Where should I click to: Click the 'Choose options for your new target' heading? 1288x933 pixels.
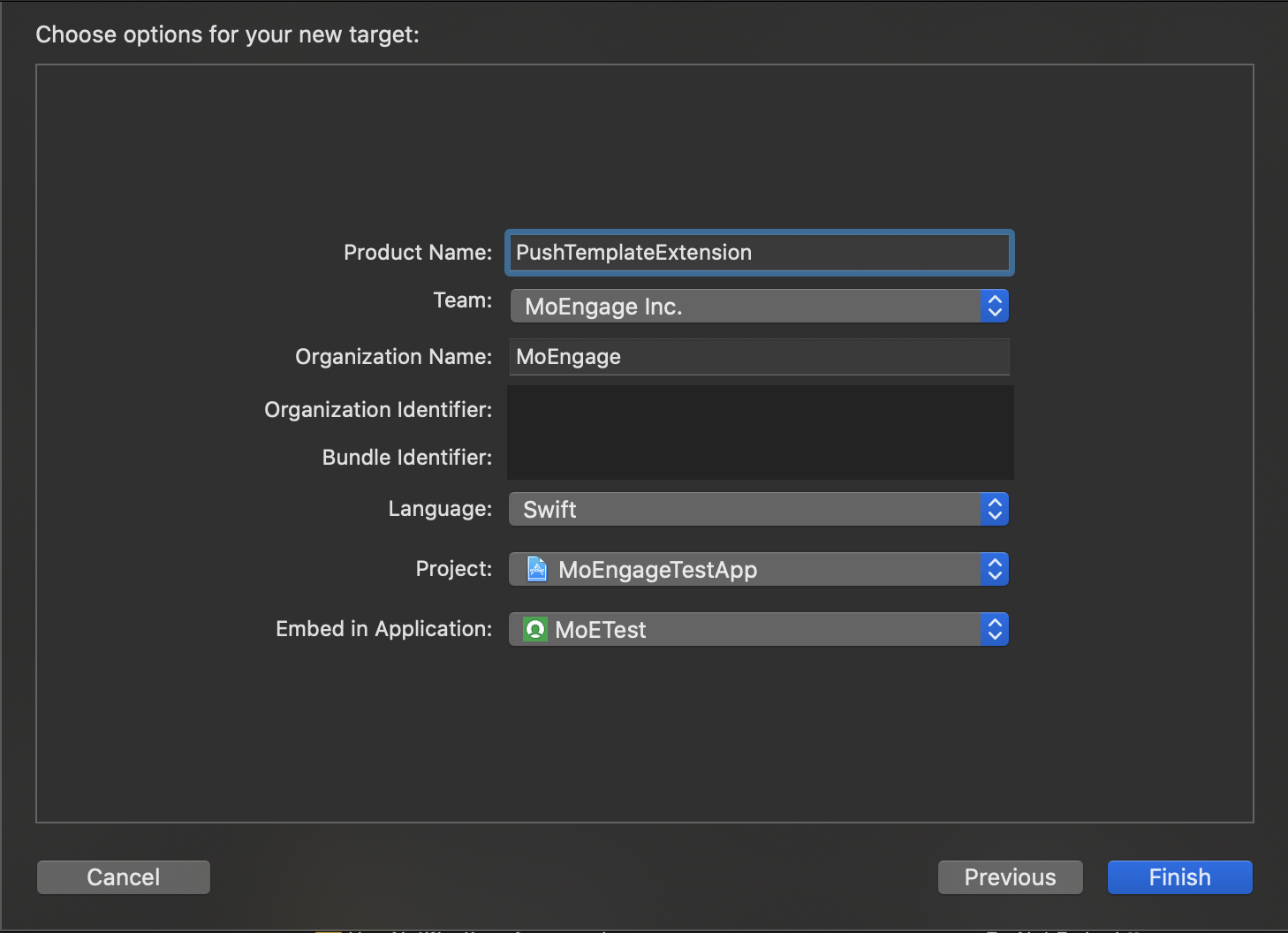[x=227, y=34]
